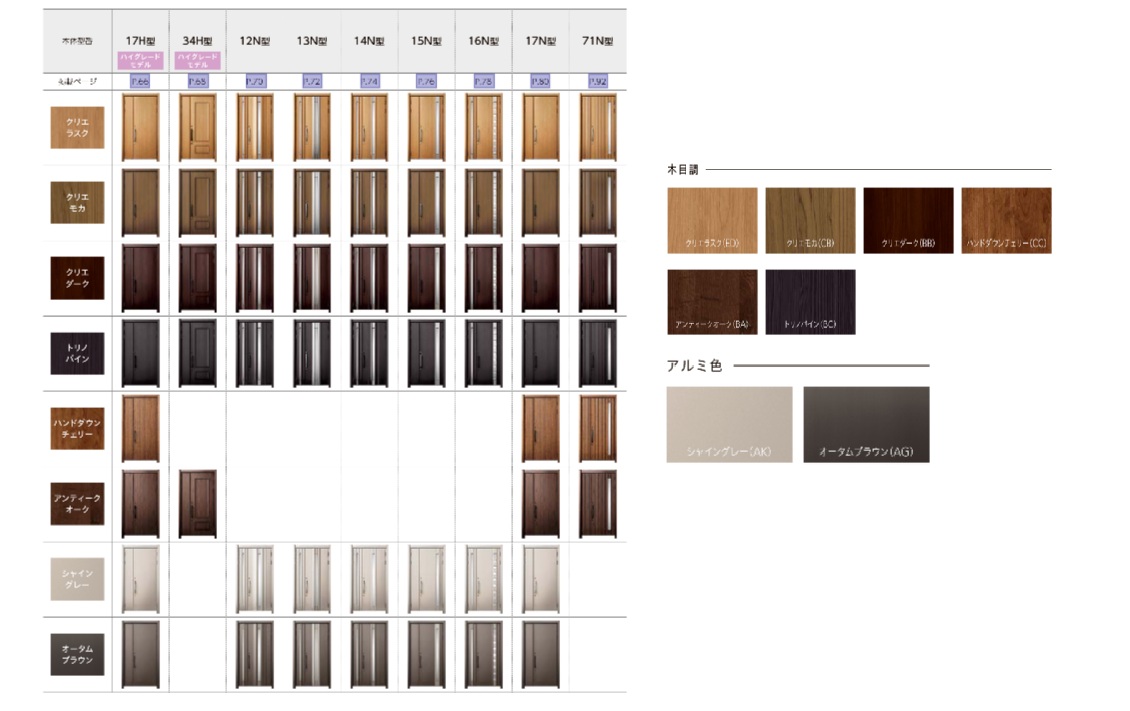The height and width of the screenshot is (711, 1130).
Task: Select the 17H型 door in クリエラスク row
Action: [x=140, y=128]
